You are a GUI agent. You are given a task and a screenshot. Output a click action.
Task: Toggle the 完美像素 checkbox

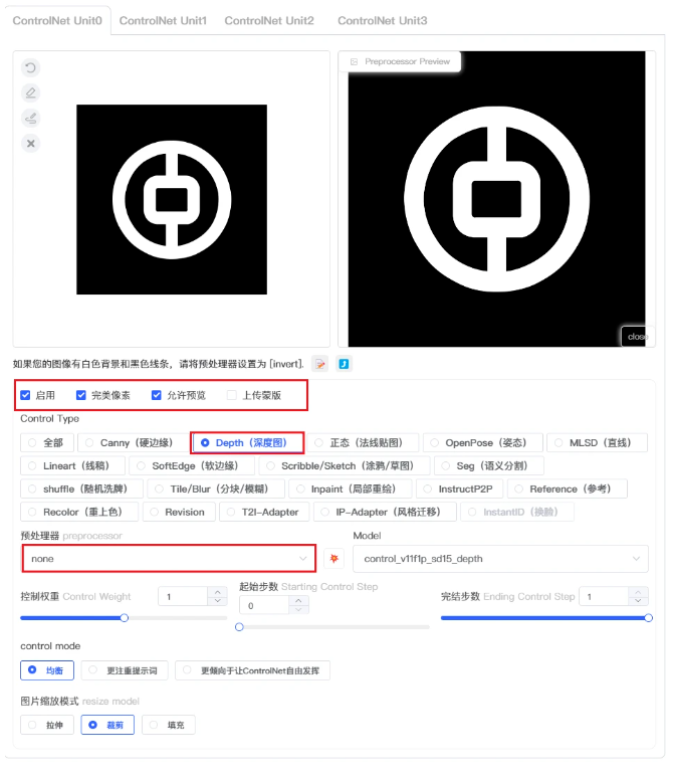tap(81, 395)
